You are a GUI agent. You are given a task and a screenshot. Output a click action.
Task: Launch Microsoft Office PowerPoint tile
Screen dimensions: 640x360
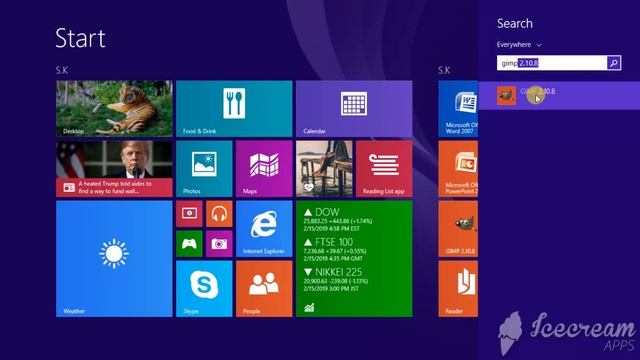(x=458, y=169)
